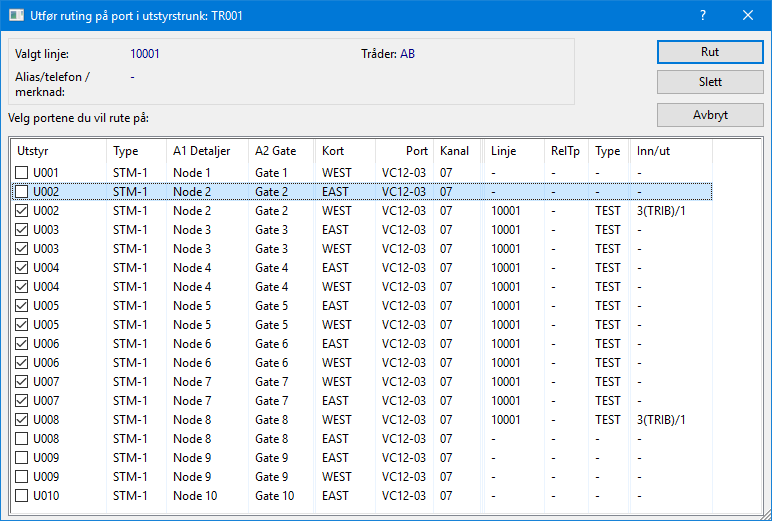Click the Kanal column header
Screen dimensions: 772x521
457,151
